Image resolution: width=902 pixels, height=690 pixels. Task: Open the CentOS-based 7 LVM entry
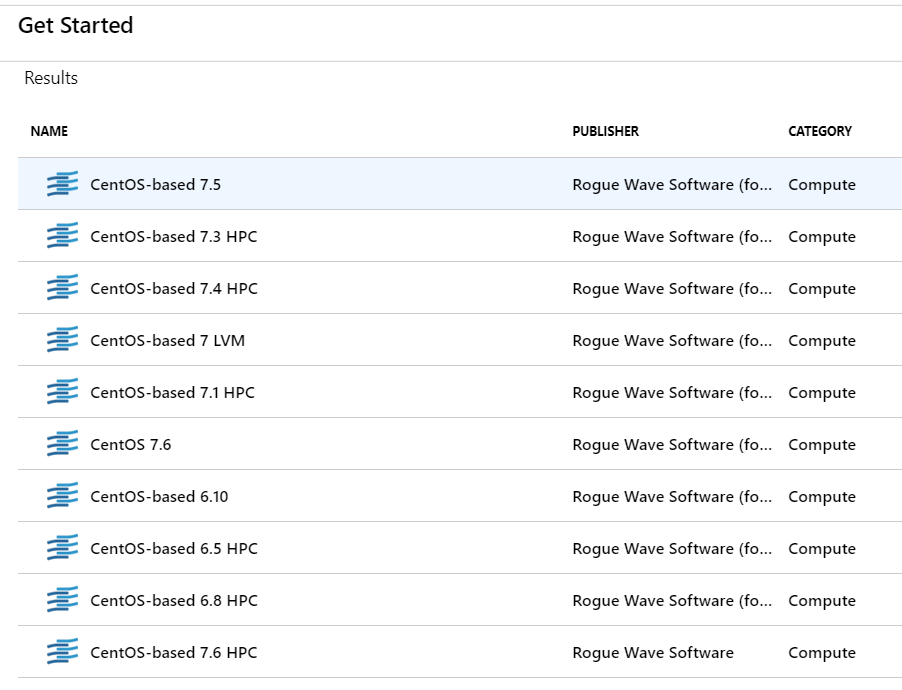point(167,341)
